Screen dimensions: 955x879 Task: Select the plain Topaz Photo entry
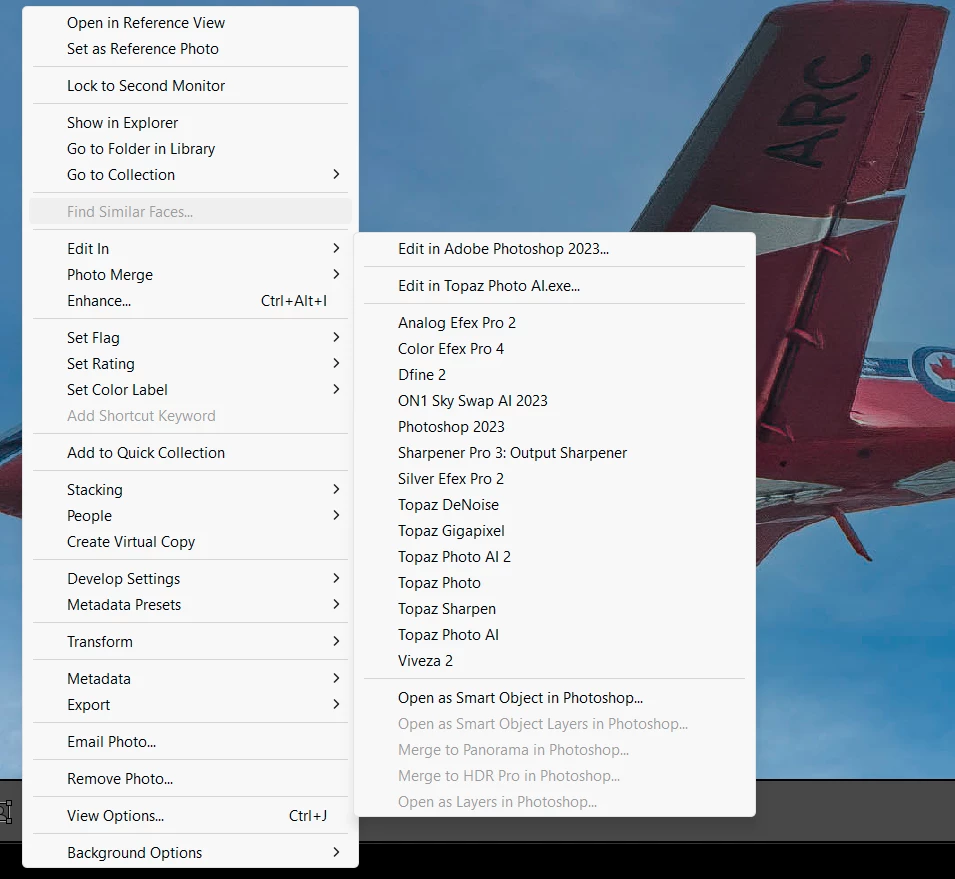554,583
